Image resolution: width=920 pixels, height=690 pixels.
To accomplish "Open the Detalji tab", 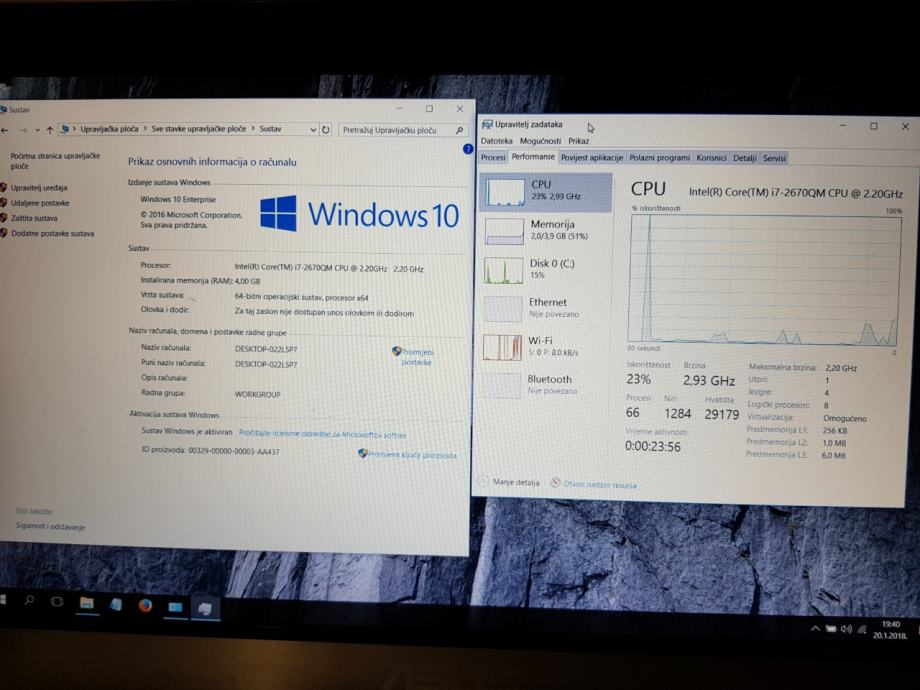I will (745, 158).
